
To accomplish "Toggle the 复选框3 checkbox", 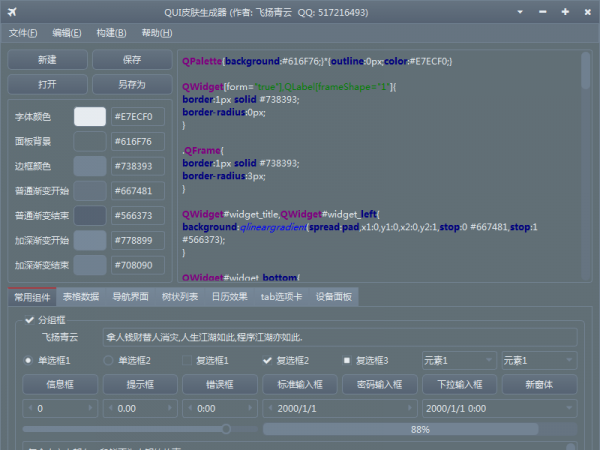I will click(347, 360).
